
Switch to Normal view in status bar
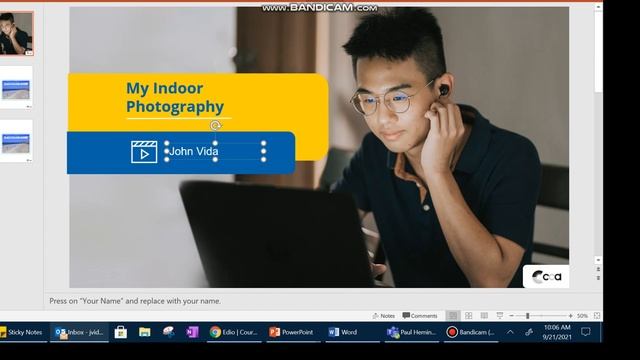click(x=453, y=316)
